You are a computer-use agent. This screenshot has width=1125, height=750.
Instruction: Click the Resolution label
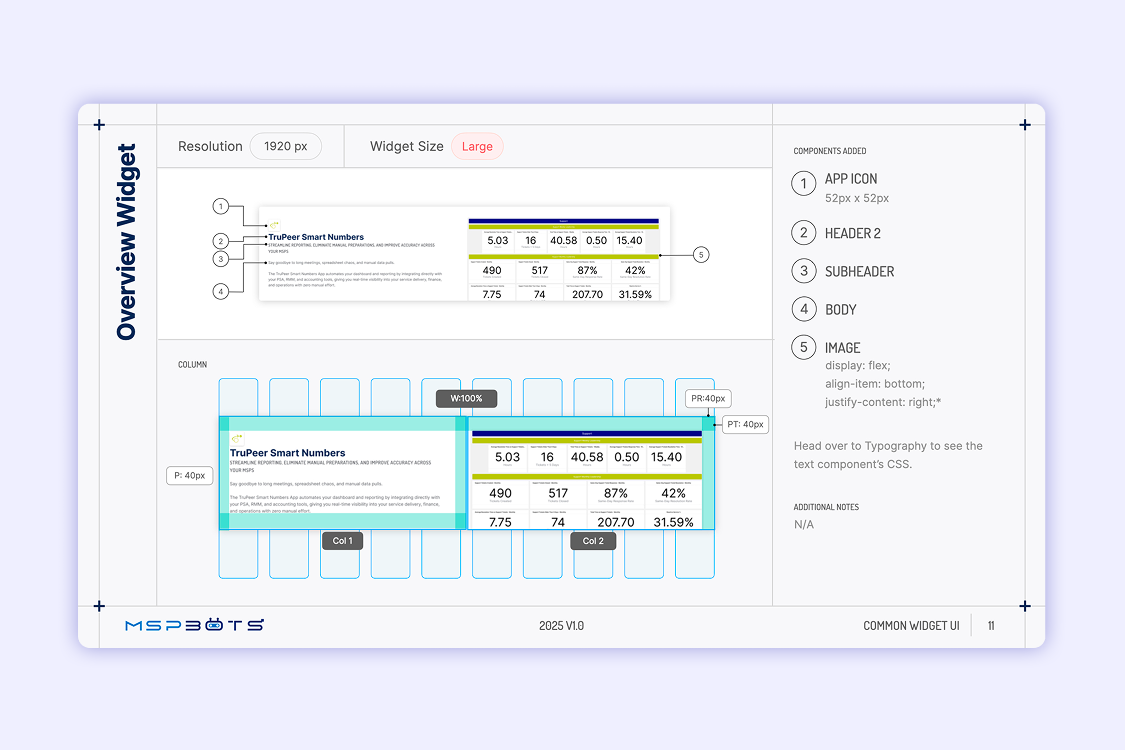tap(210, 146)
